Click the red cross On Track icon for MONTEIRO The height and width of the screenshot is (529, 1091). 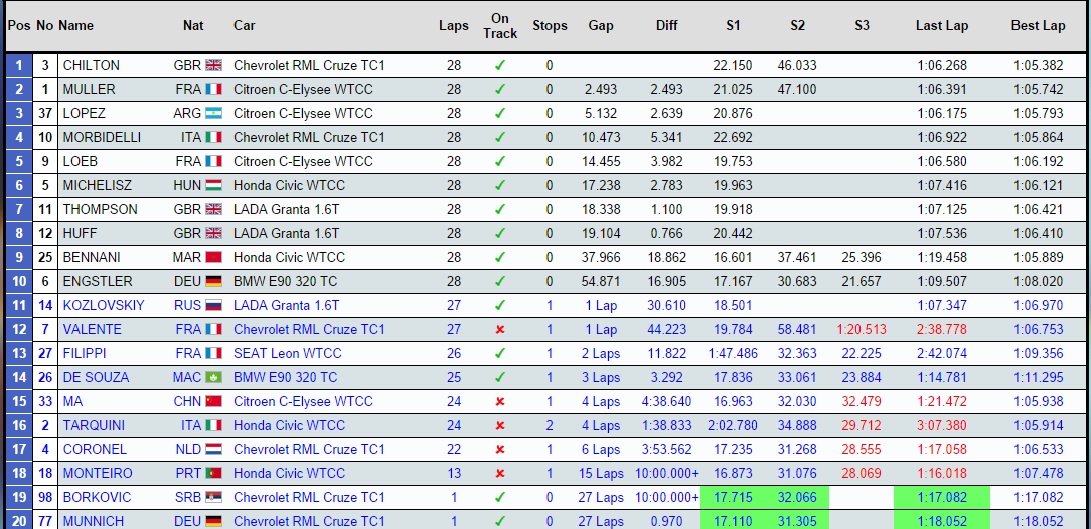500,473
